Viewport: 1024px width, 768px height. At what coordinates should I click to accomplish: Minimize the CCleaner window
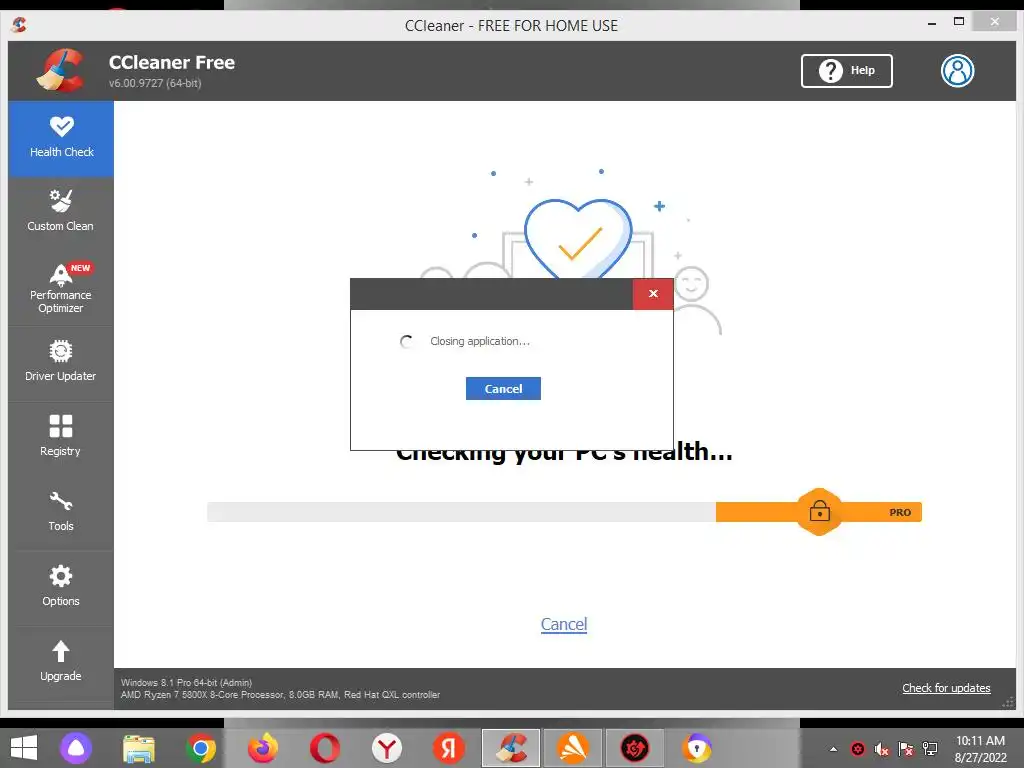pyautogui.click(x=932, y=24)
